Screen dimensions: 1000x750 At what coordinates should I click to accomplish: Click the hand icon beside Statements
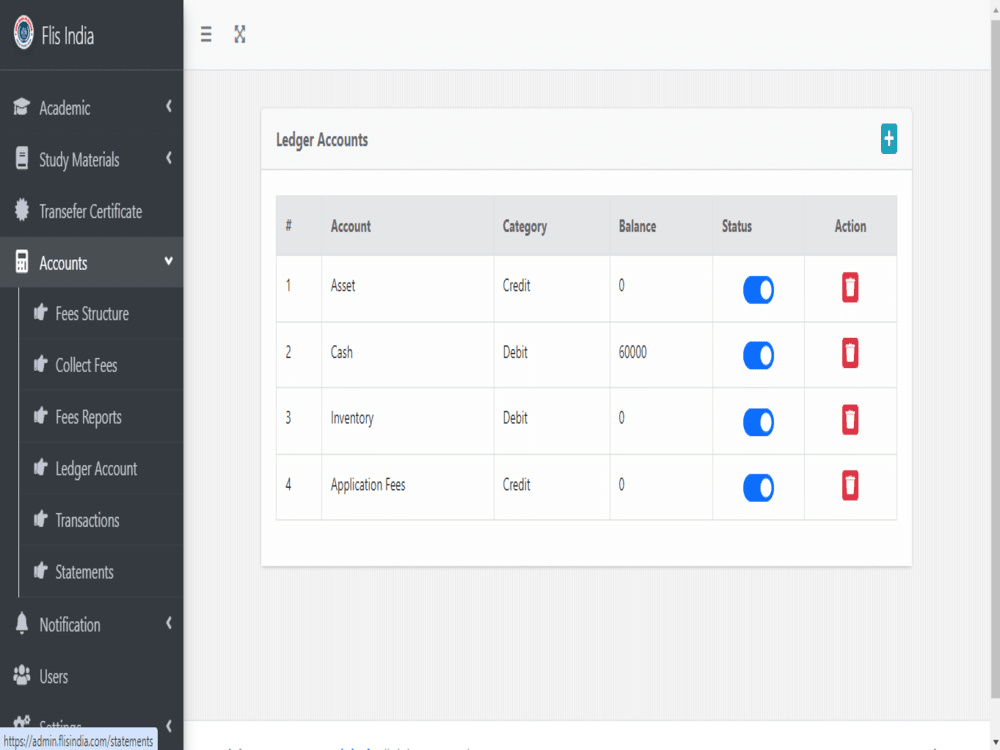click(41, 570)
